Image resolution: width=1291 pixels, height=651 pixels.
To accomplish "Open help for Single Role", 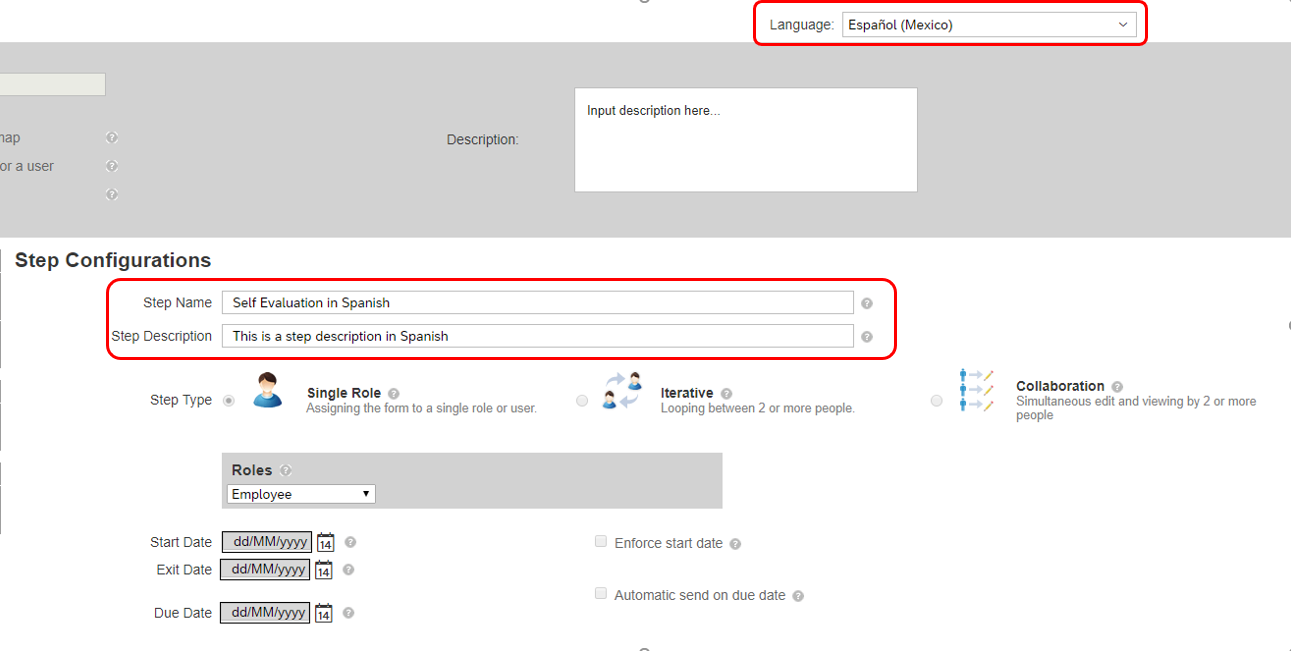I will pos(394,394).
